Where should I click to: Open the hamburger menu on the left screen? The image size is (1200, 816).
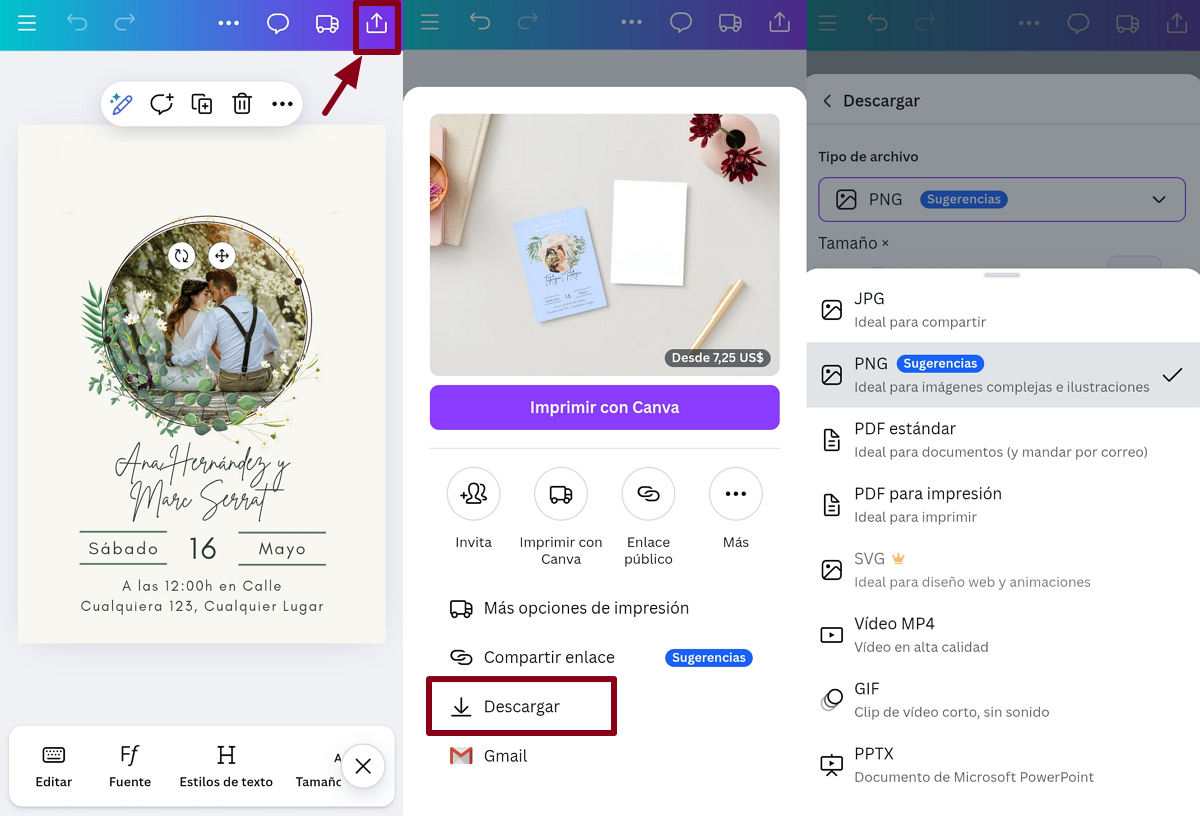[27, 23]
